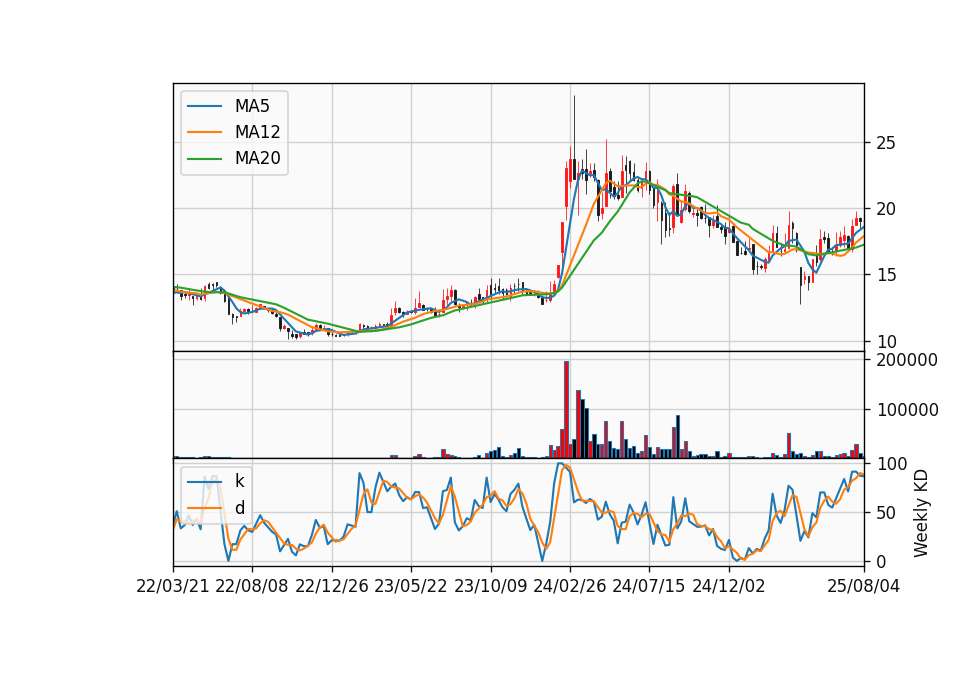This screenshot has height=690, width=960.
Task: Click the 22/12/26 date axis label
Action: (332, 586)
